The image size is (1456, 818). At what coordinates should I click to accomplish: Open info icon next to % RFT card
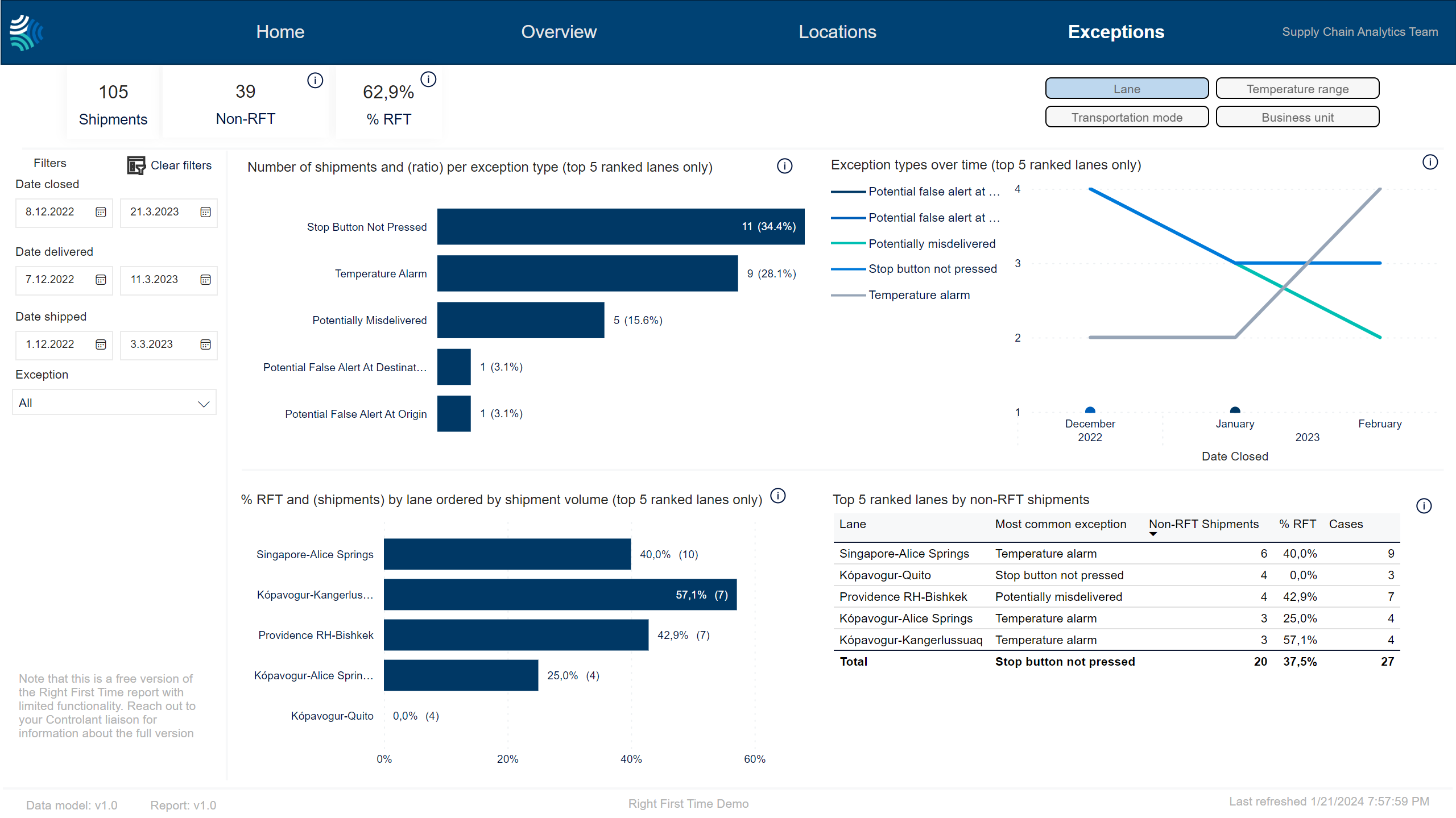pyautogui.click(x=428, y=79)
